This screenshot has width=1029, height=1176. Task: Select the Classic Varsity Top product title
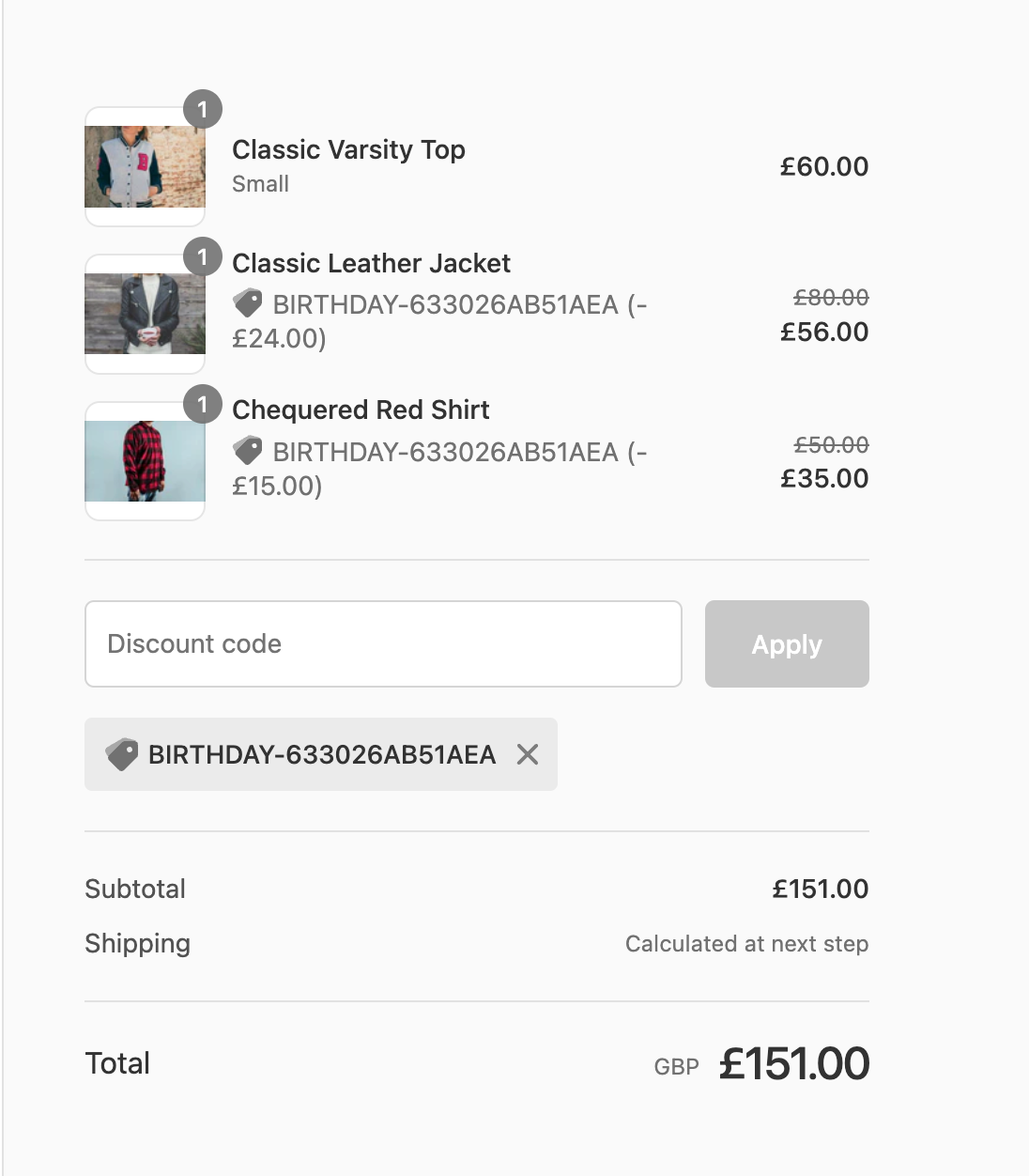point(348,150)
